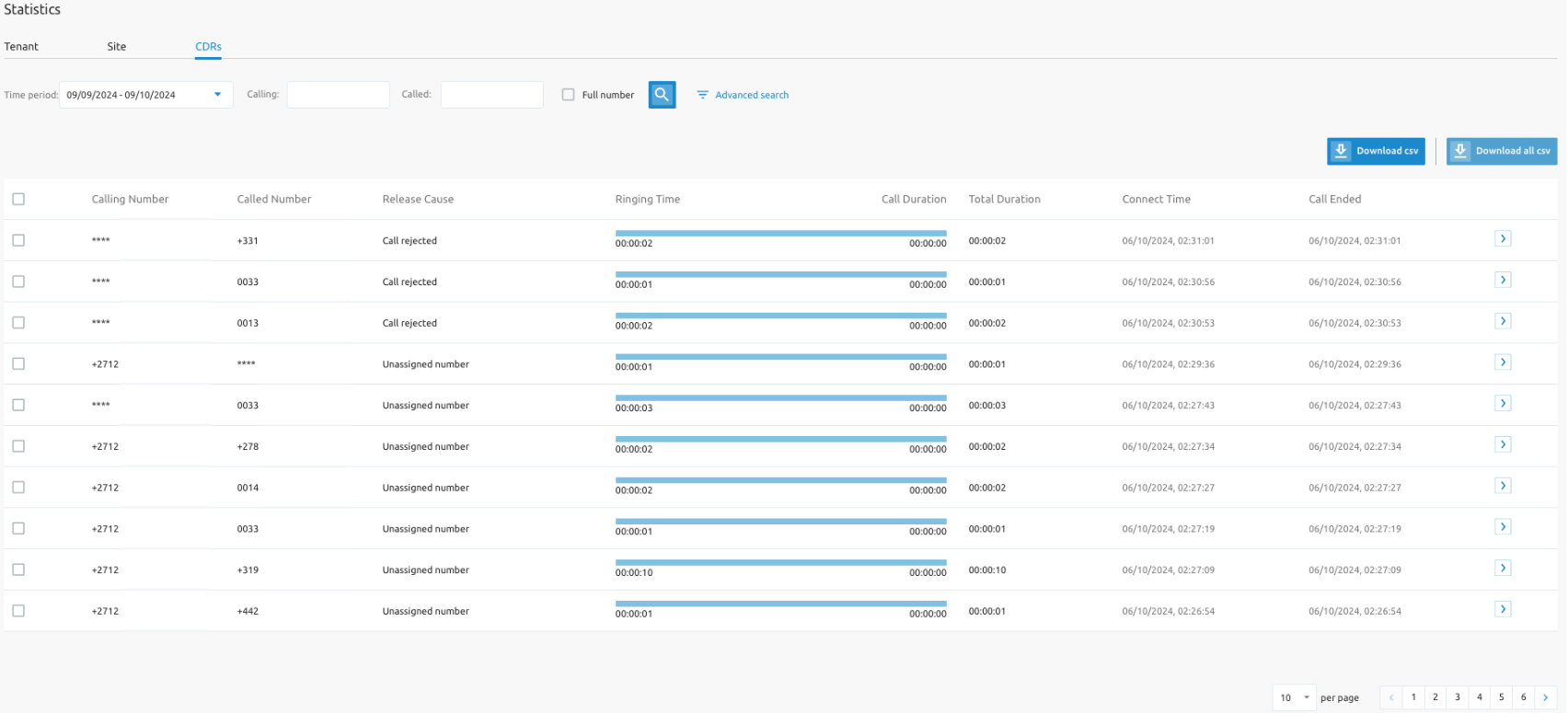Click Unassigned number in the +278 row
Viewport: 1568px width, 713px height.
(425, 446)
